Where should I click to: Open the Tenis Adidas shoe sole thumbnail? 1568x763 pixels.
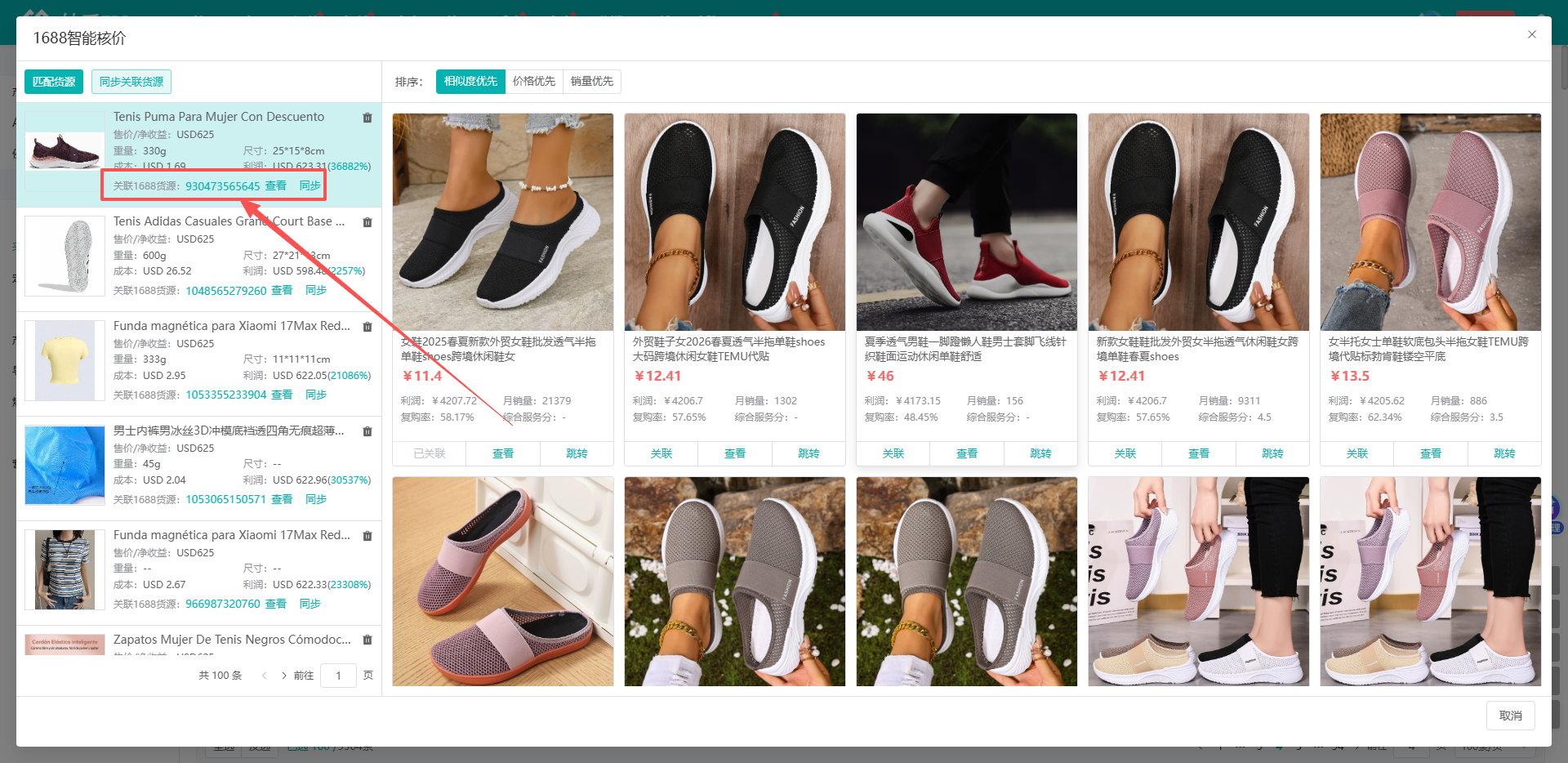coord(65,257)
